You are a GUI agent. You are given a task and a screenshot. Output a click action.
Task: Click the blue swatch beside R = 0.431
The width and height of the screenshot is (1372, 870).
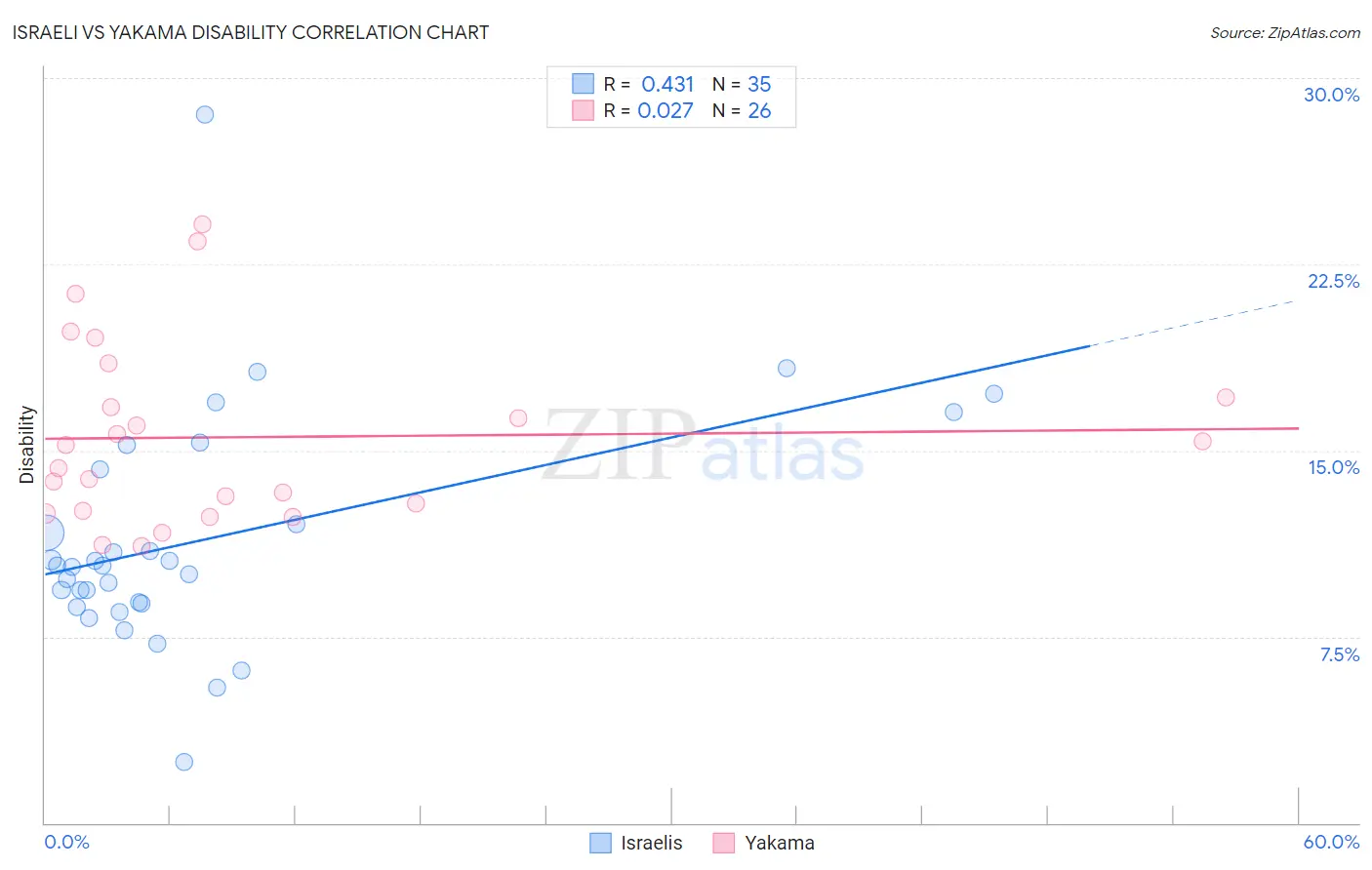[x=583, y=84]
